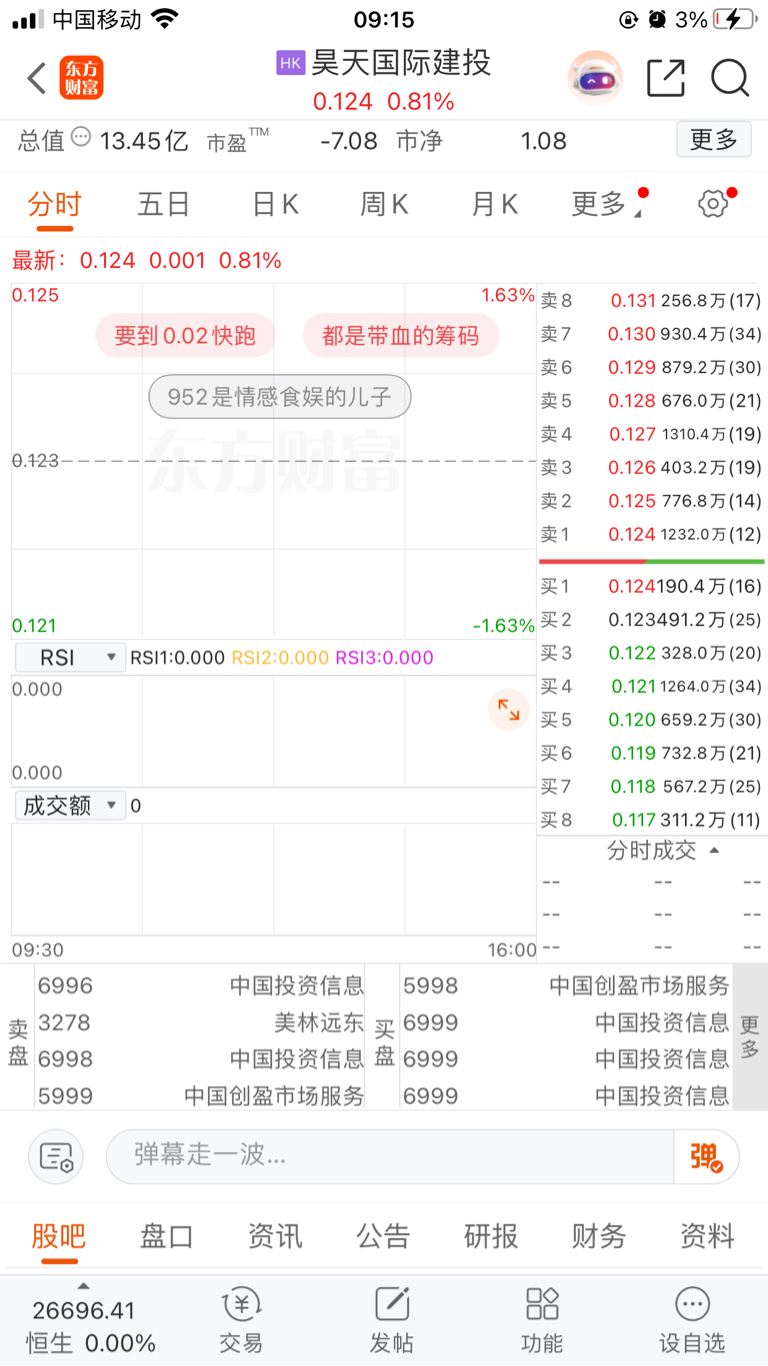Open the RSI indicator dropdown
Image resolution: width=768 pixels, height=1366 pixels.
click(70, 658)
